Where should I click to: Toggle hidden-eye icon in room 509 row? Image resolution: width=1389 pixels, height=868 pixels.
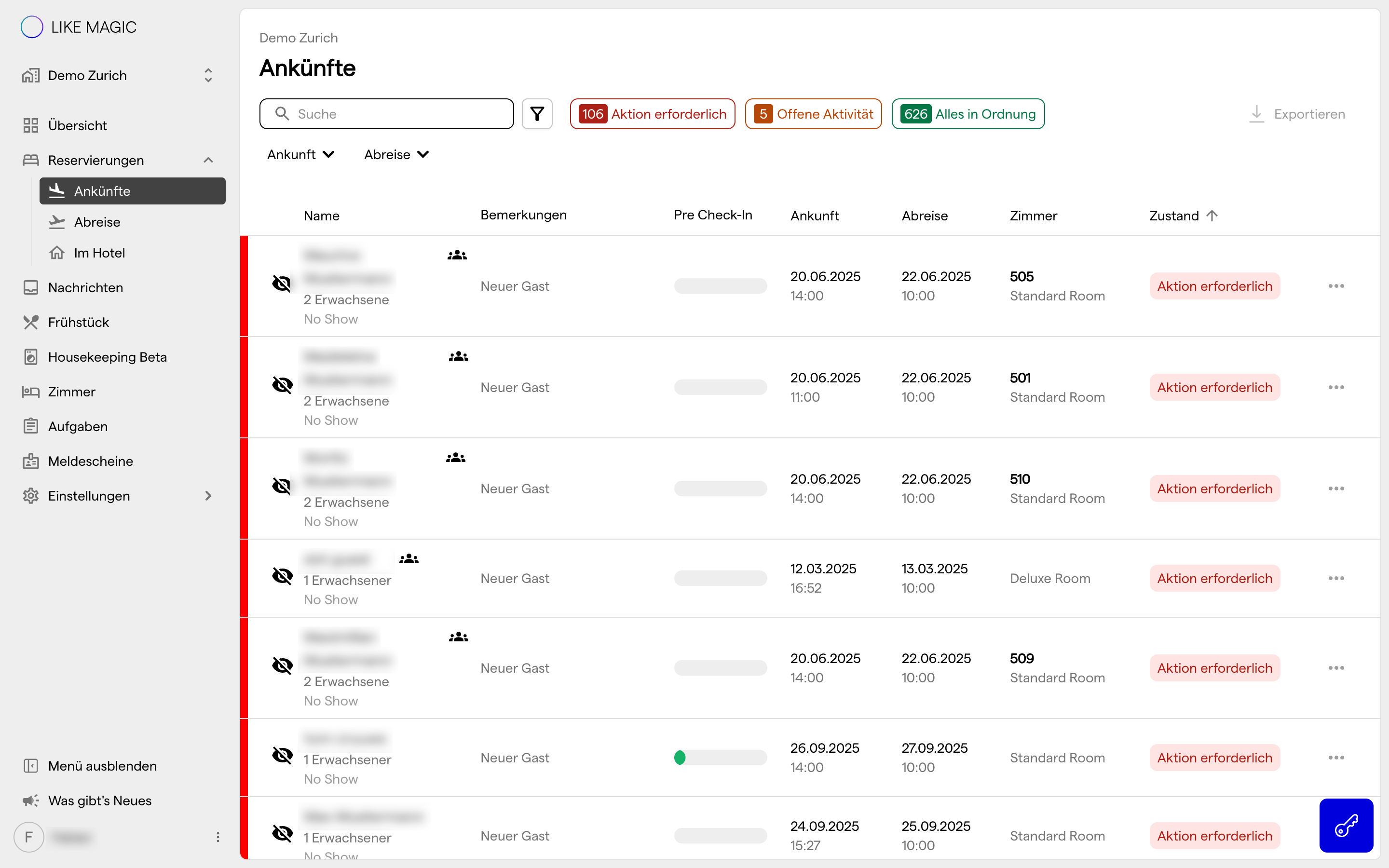tap(282, 665)
